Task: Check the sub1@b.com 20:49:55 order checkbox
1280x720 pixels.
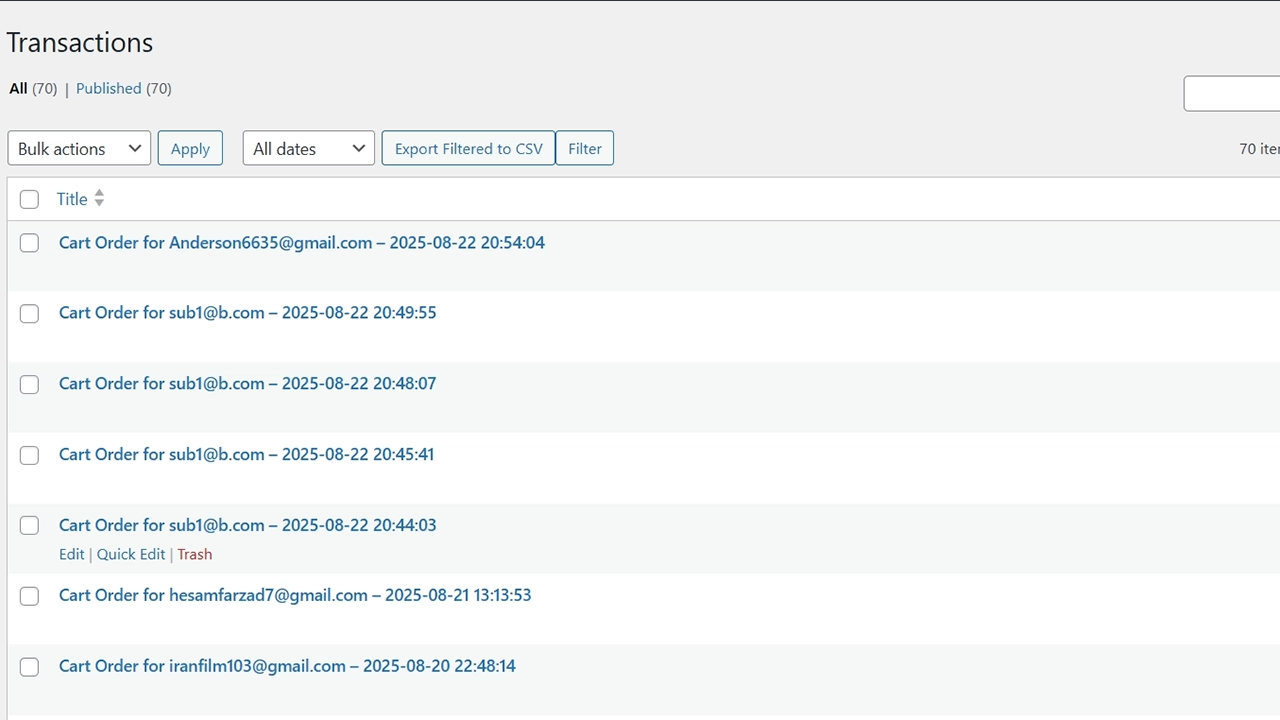Action: [x=30, y=314]
